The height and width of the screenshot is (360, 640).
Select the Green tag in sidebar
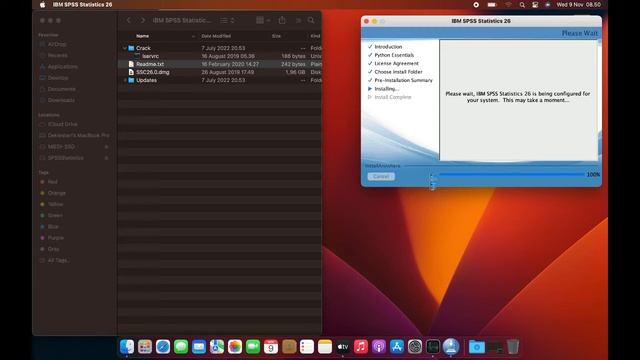pyautogui.click(x=55, y=215)
